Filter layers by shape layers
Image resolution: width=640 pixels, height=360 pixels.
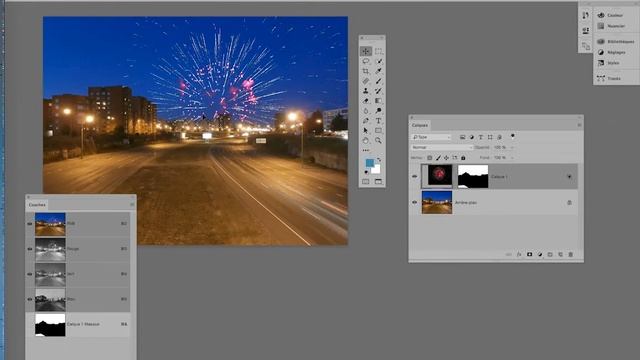tap(490, 137)
